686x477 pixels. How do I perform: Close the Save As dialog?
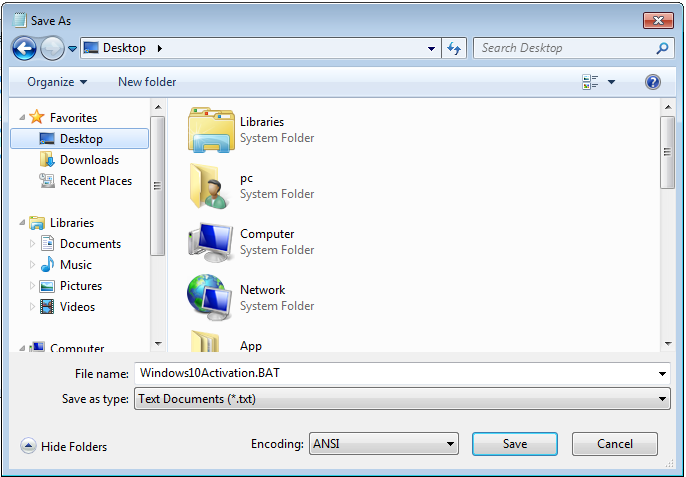tap(658, 20)
